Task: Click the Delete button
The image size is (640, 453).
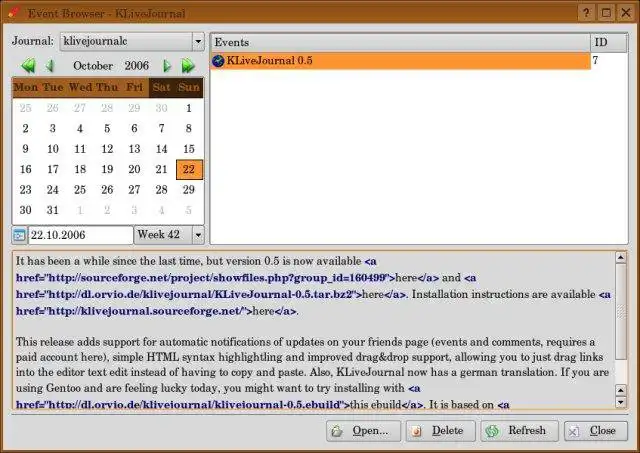Action: pos(441,431)
